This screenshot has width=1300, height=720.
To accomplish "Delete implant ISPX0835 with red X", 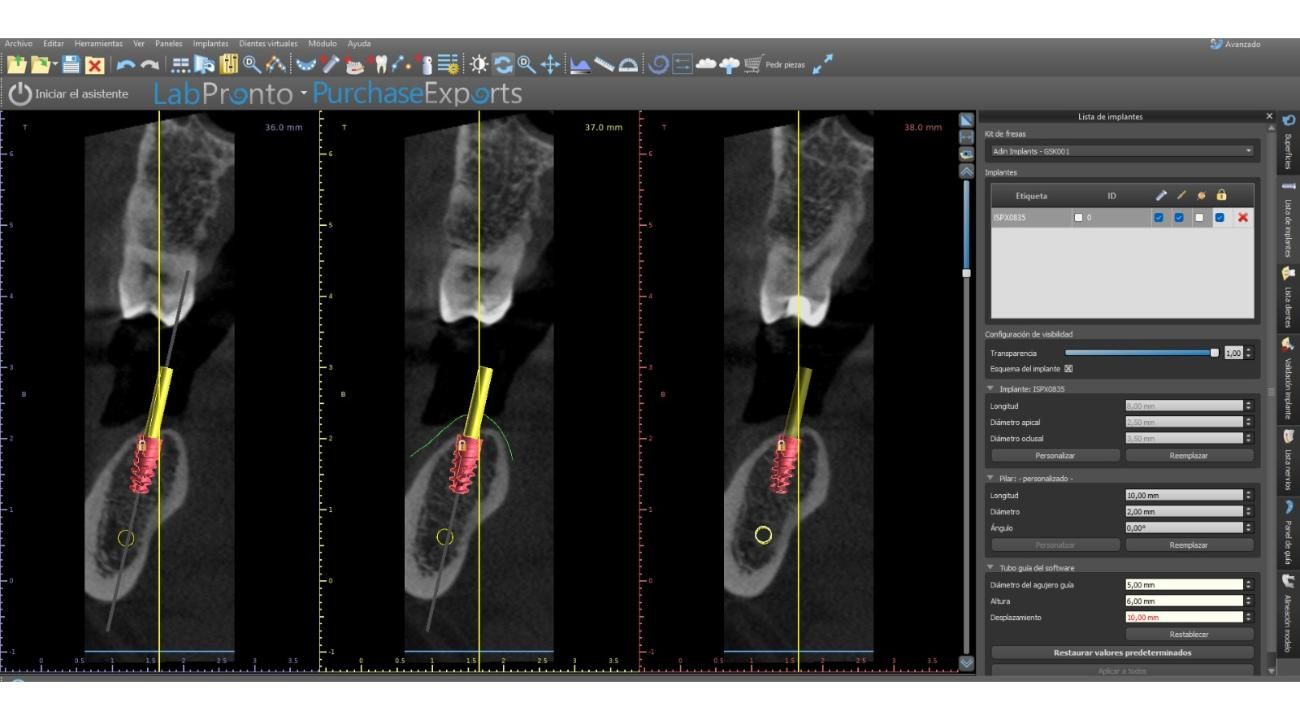I will pyautogui.click(x=1243, y=217).
